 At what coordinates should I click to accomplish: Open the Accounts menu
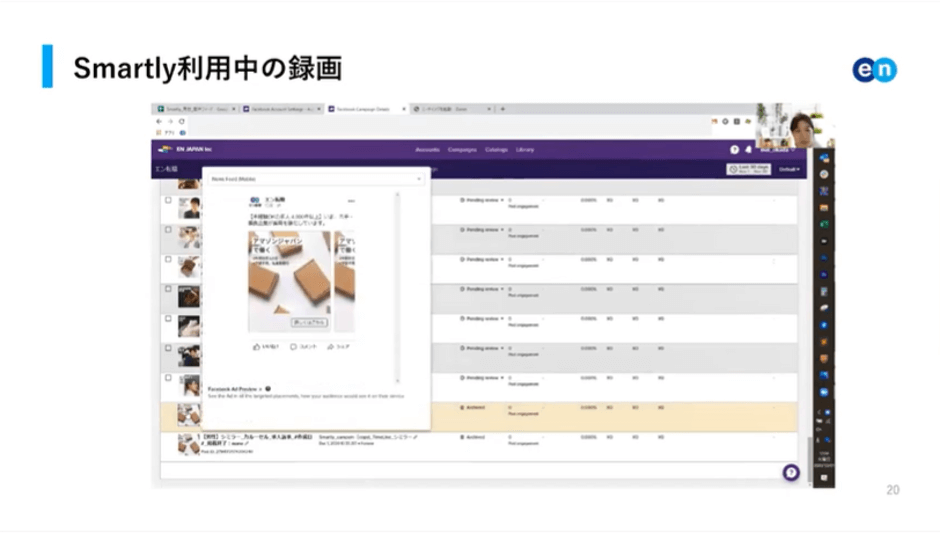(x=427, y=149)
